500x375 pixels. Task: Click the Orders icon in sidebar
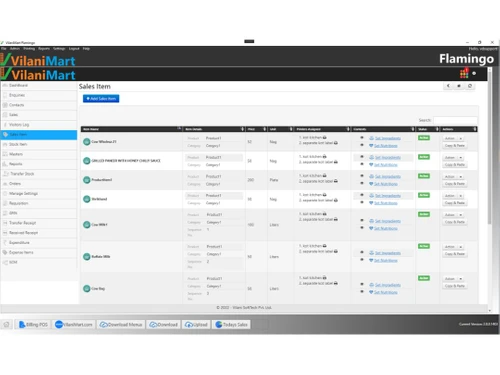point(5,184)
